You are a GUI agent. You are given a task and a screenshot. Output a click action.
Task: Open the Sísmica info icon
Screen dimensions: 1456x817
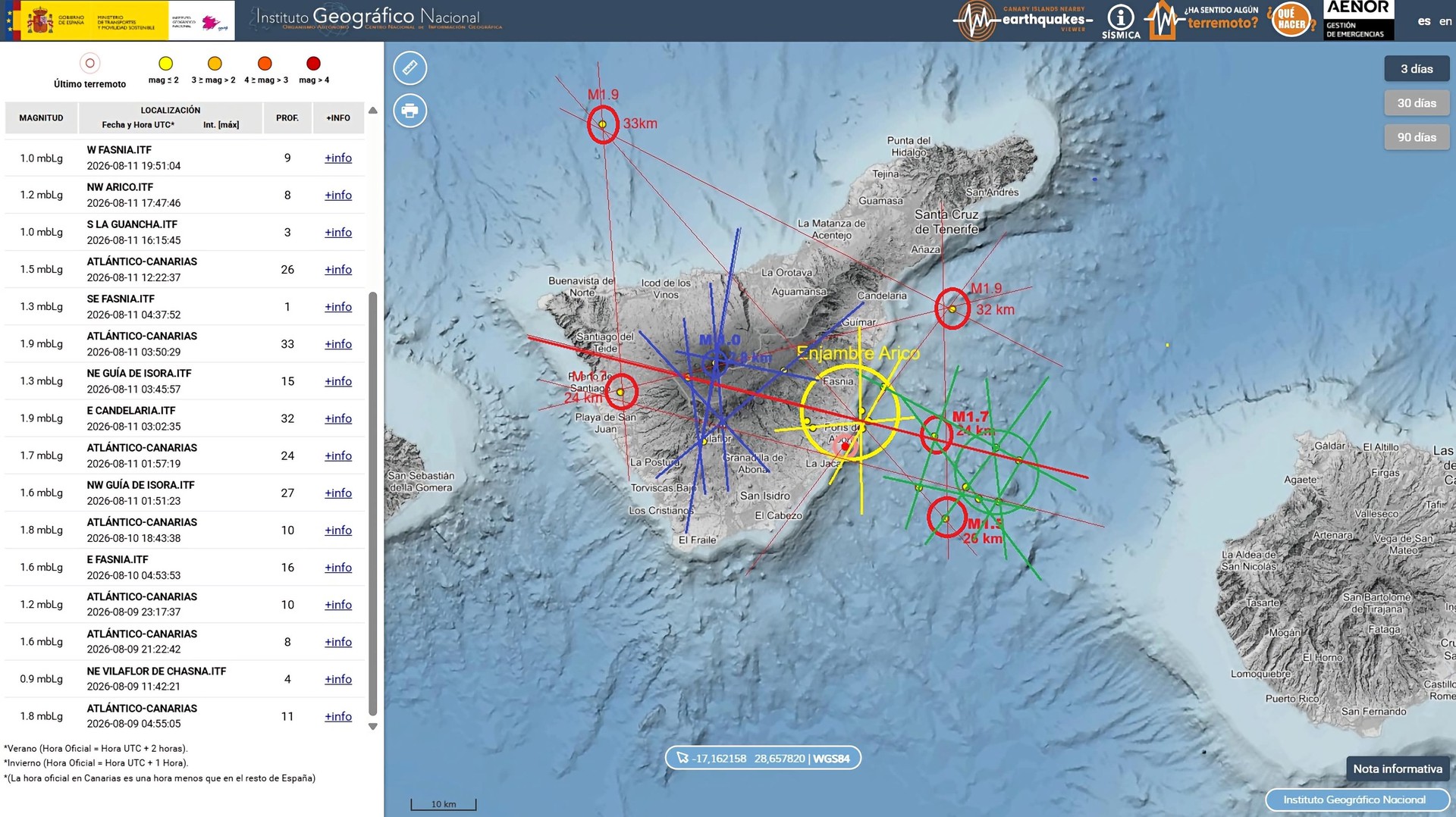click(x=1121, y=21)
